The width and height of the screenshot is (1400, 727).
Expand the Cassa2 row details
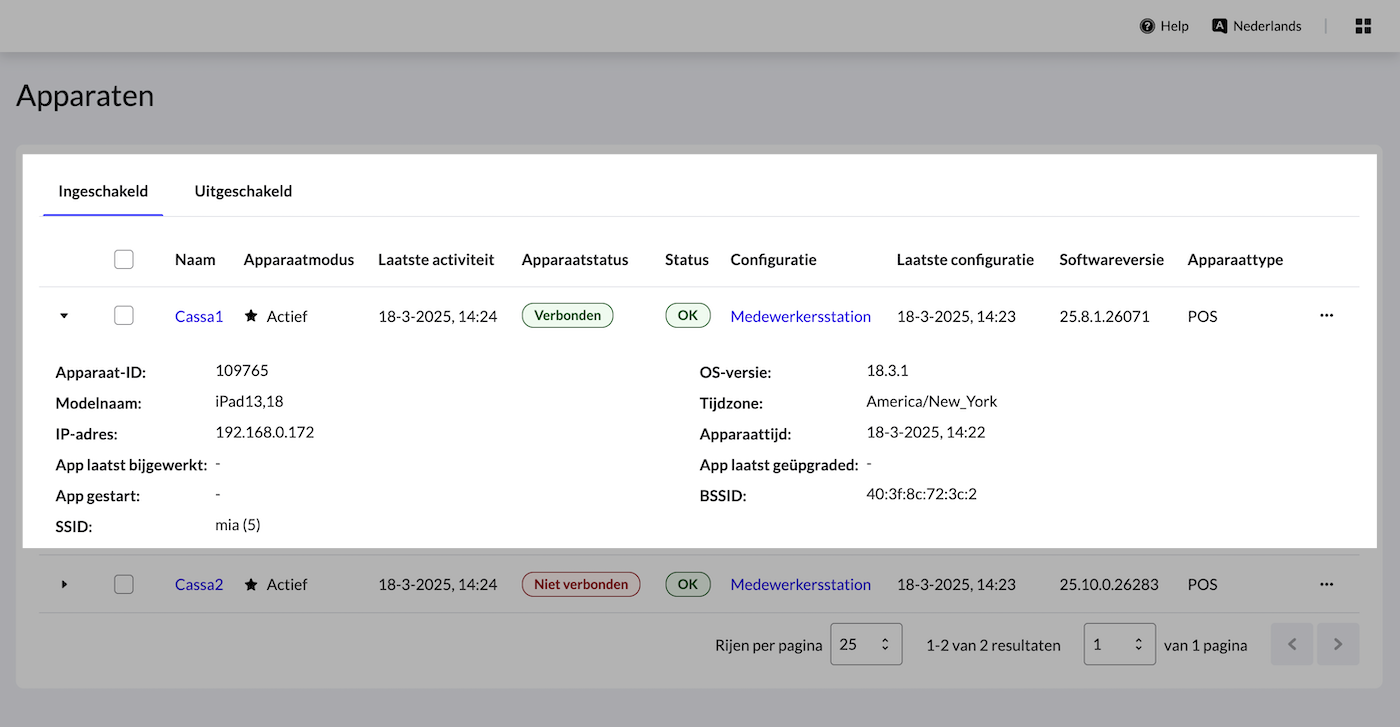64,584
